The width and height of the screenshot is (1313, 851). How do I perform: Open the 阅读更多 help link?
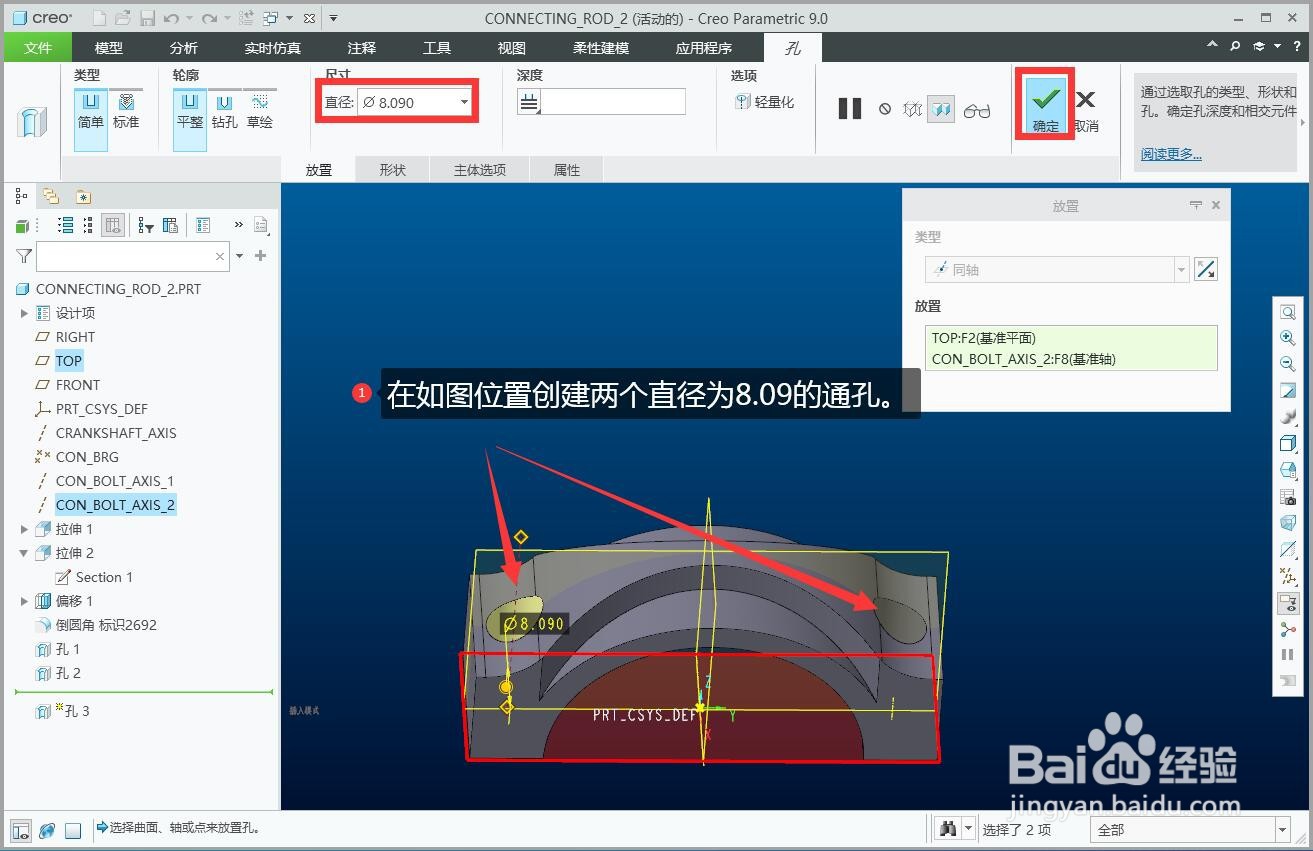pyautogui.click(x=1171, y=154)
